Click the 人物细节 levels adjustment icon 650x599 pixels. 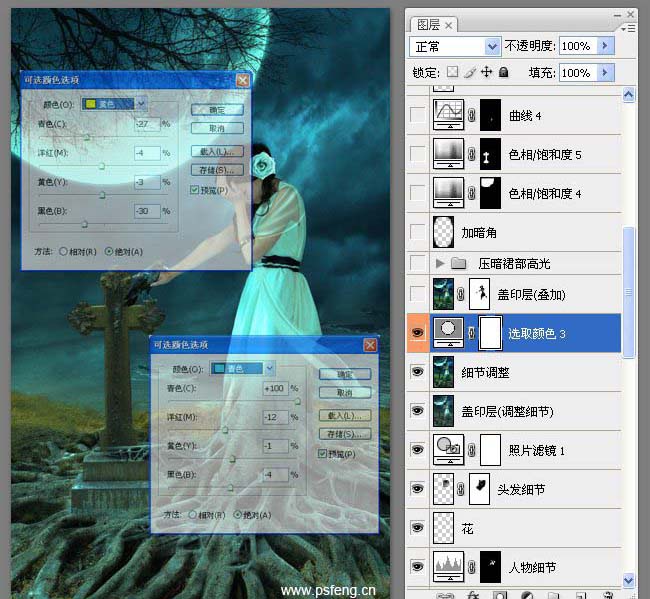pyautogui.click(x=449, y=567)
